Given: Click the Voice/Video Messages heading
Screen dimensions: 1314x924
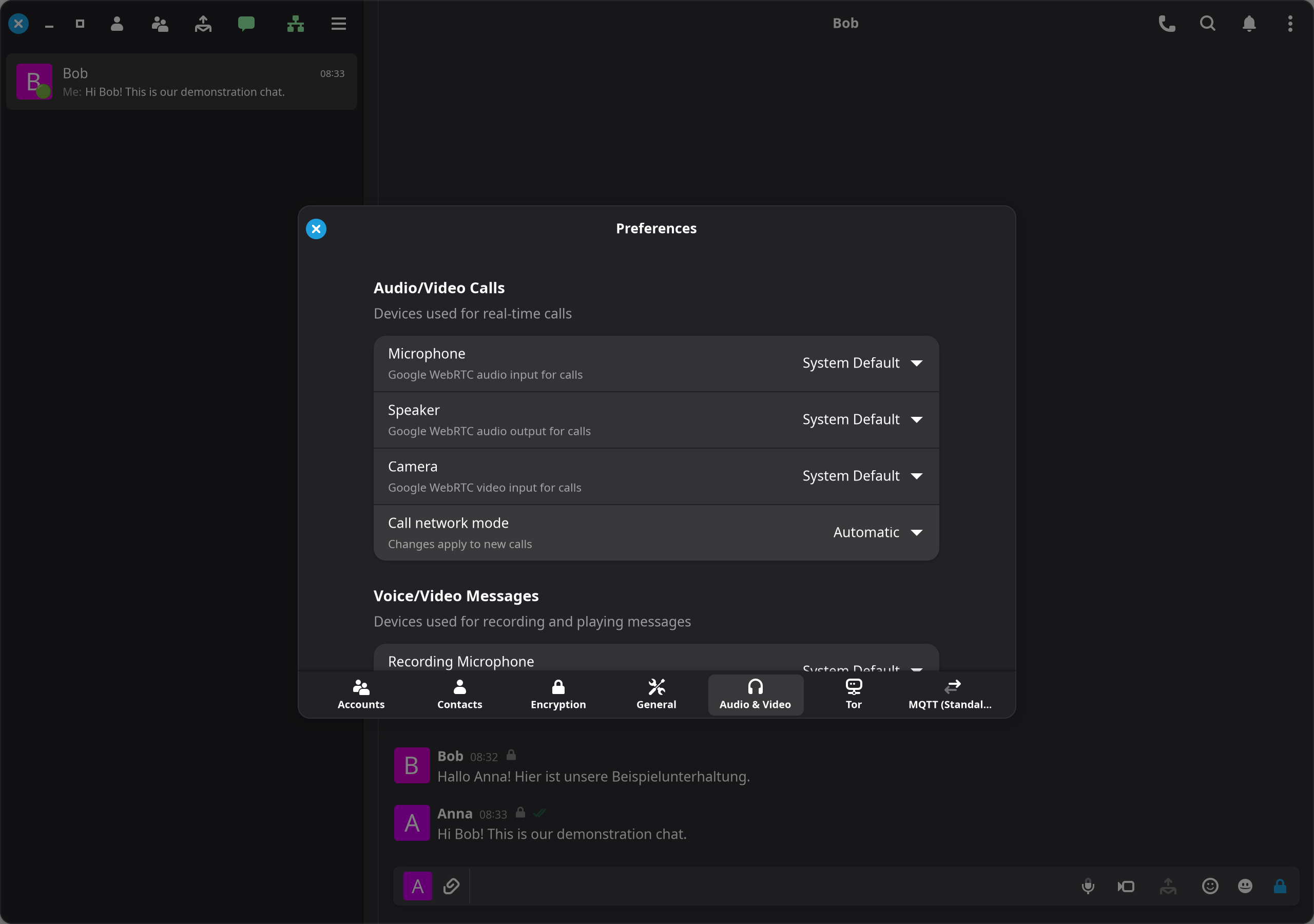Looking at the screenshot, I should point(456,596).
